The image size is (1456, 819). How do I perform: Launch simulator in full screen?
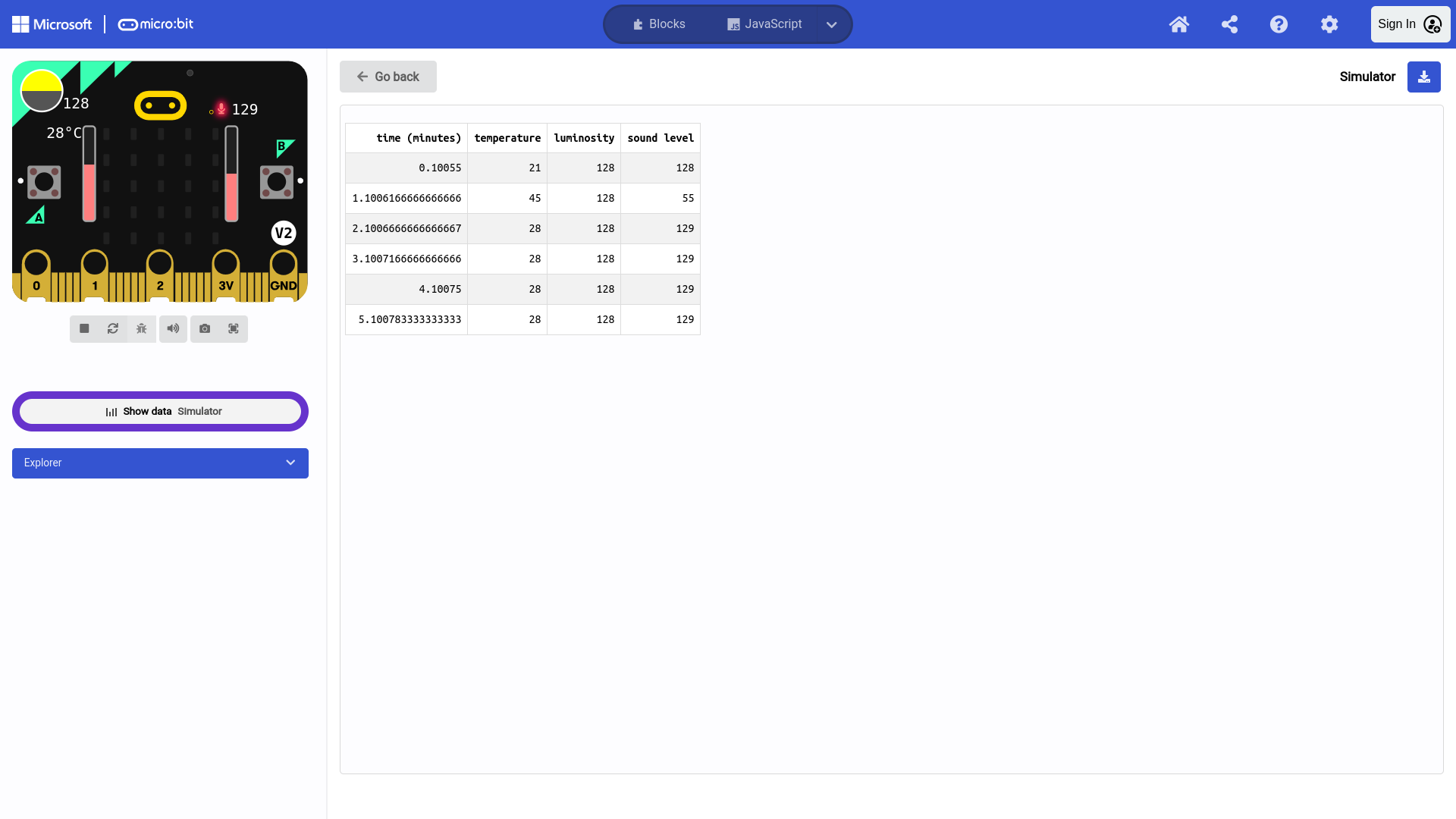(234, 328)
